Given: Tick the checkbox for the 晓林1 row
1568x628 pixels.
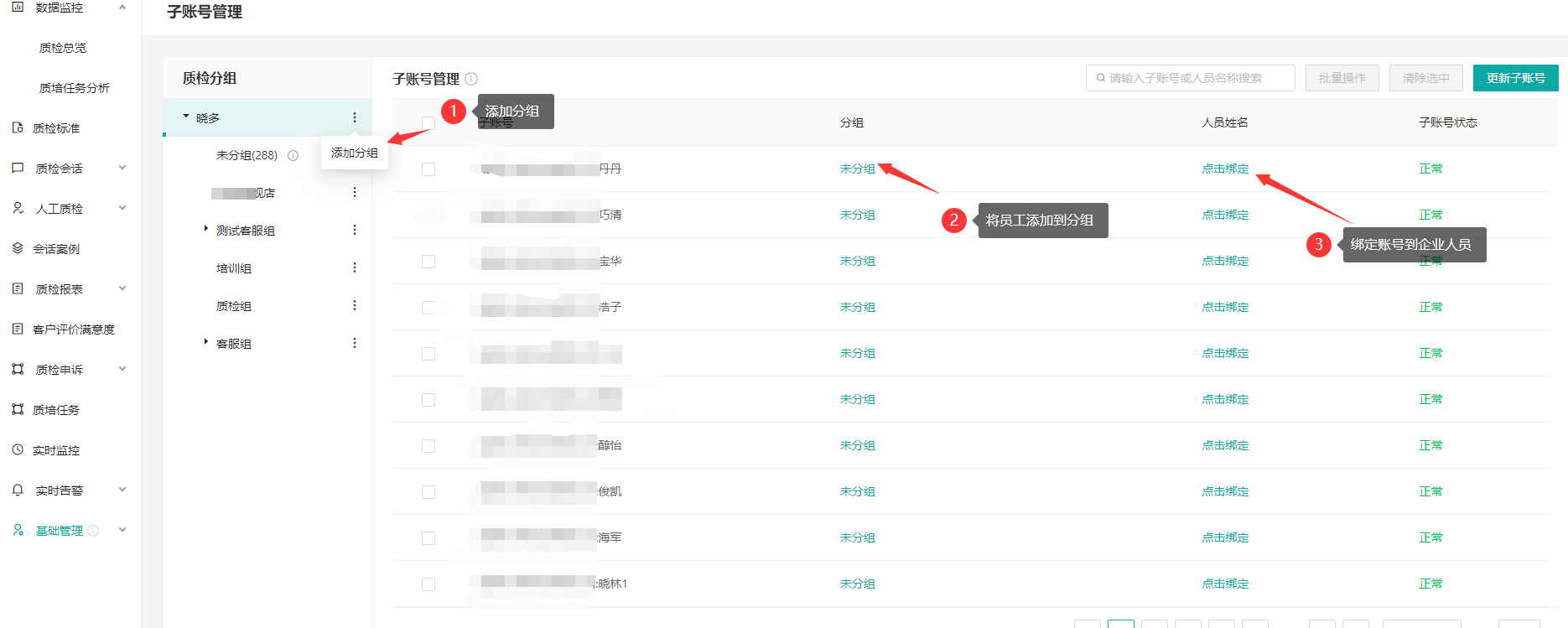Looking at the screenshot, I should pos(428,584).
